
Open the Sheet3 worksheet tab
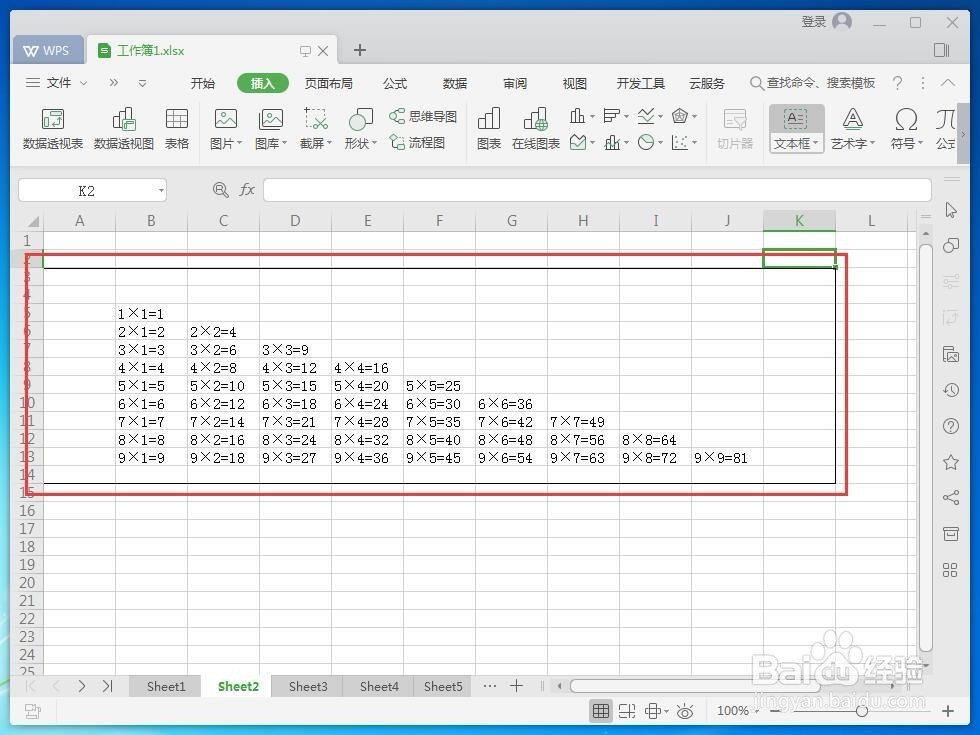click(x=307, y=686)
